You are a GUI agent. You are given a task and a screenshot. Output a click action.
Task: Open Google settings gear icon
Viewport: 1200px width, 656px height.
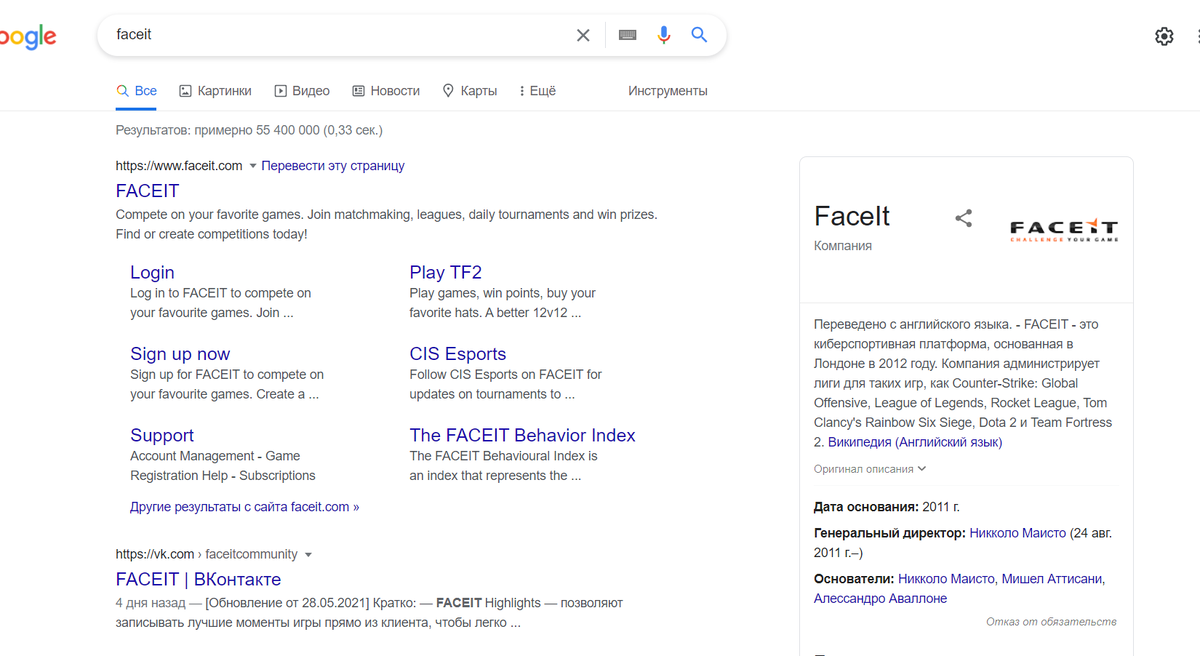tap(1164, 36)
